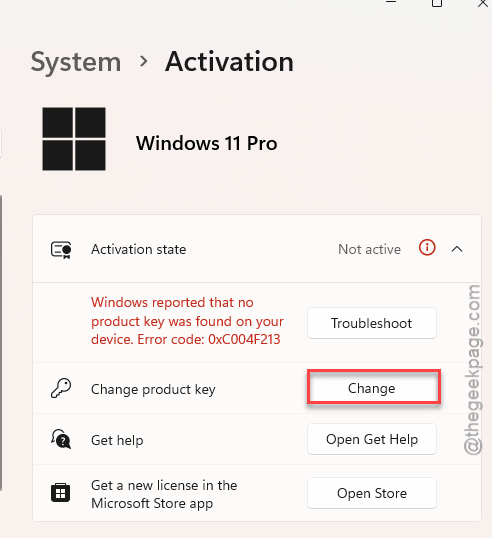Click Change to enter a product key

click(x=374, y=387)
